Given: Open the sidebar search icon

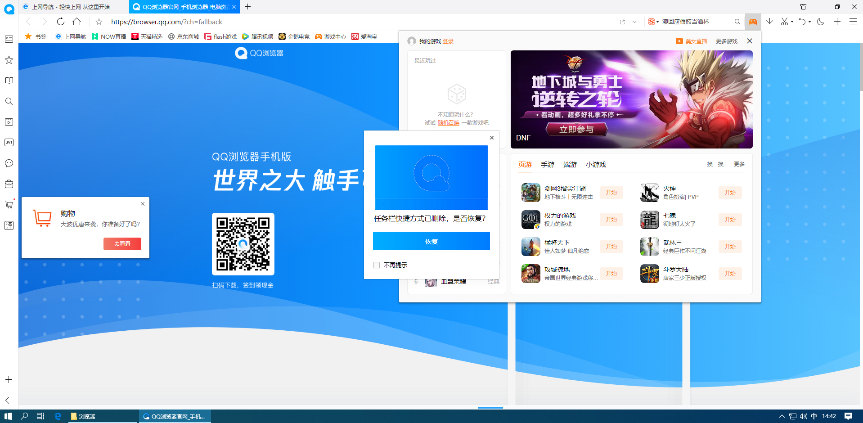Looking at the screenshot, I should (9, 101).
